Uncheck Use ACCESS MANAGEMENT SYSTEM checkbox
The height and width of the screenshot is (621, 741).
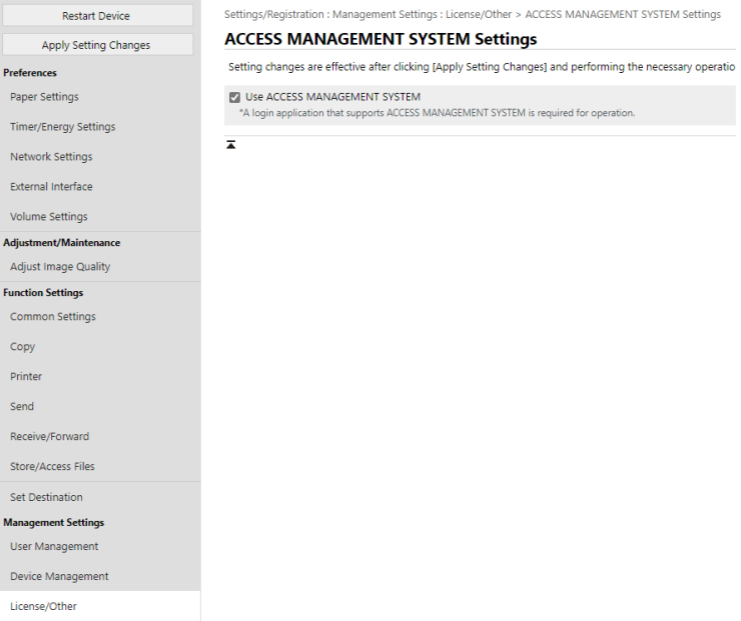click(234, 97)
